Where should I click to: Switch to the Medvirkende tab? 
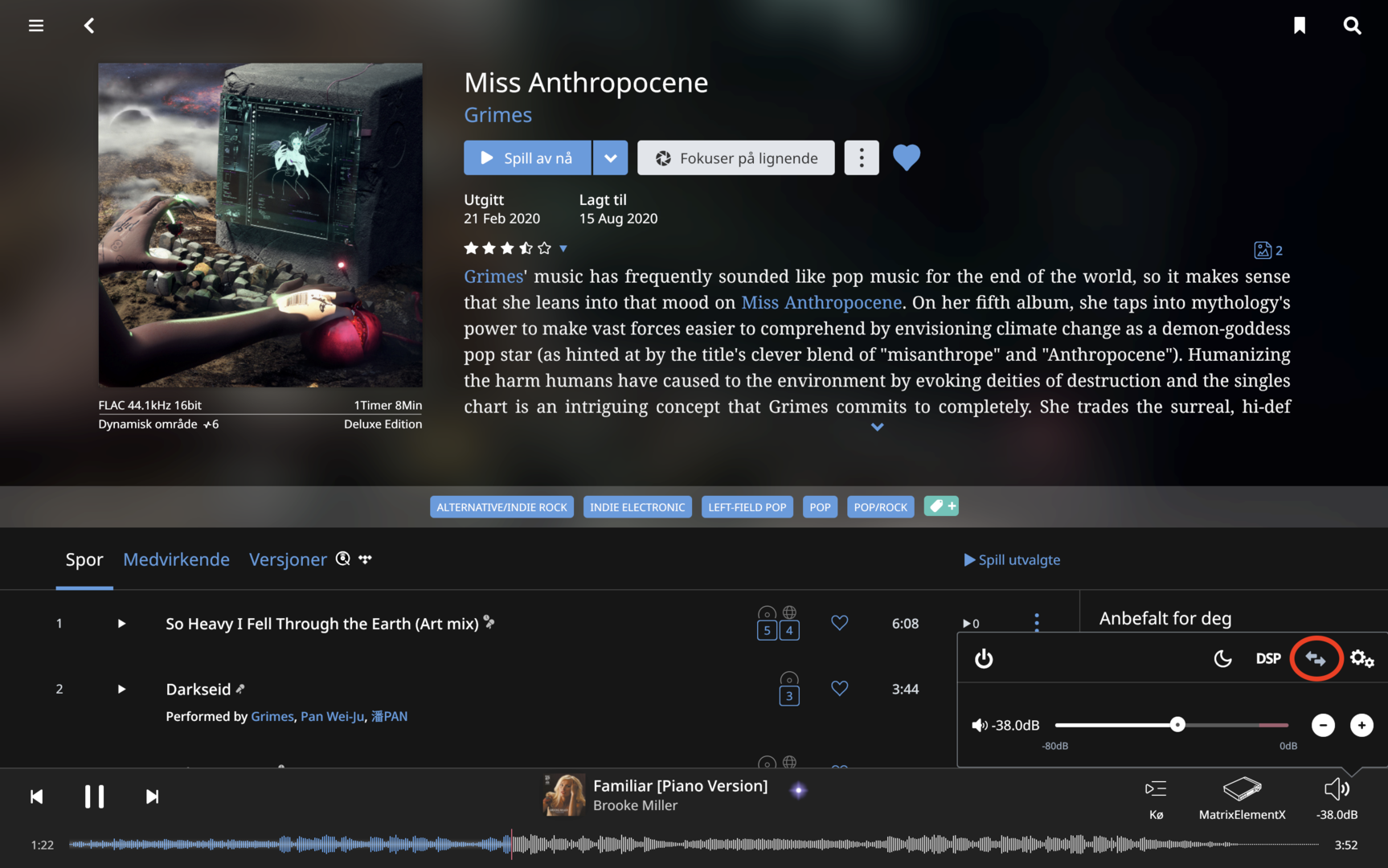[x=176, y=559]
